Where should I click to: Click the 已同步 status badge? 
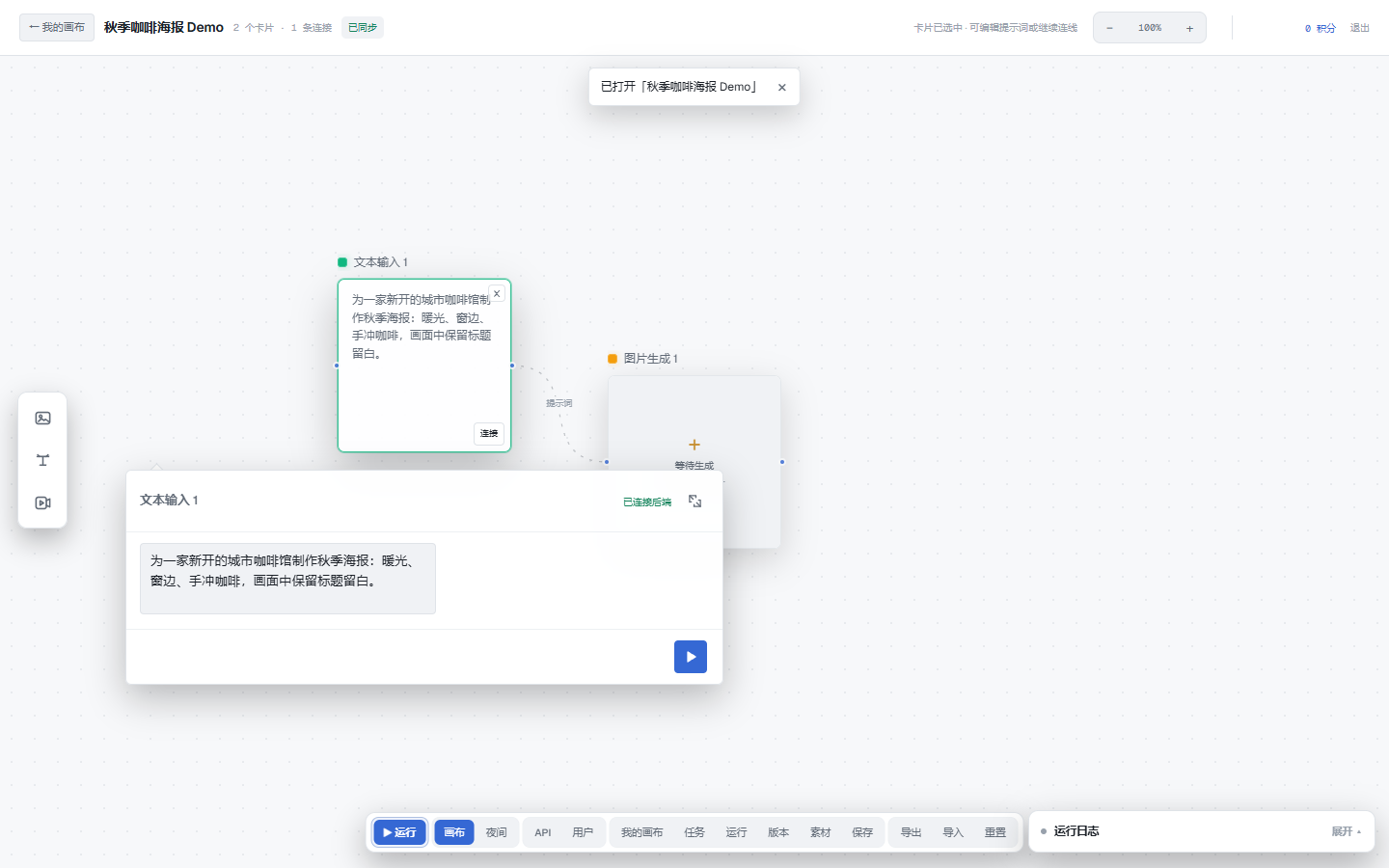(x=363, y=28)
